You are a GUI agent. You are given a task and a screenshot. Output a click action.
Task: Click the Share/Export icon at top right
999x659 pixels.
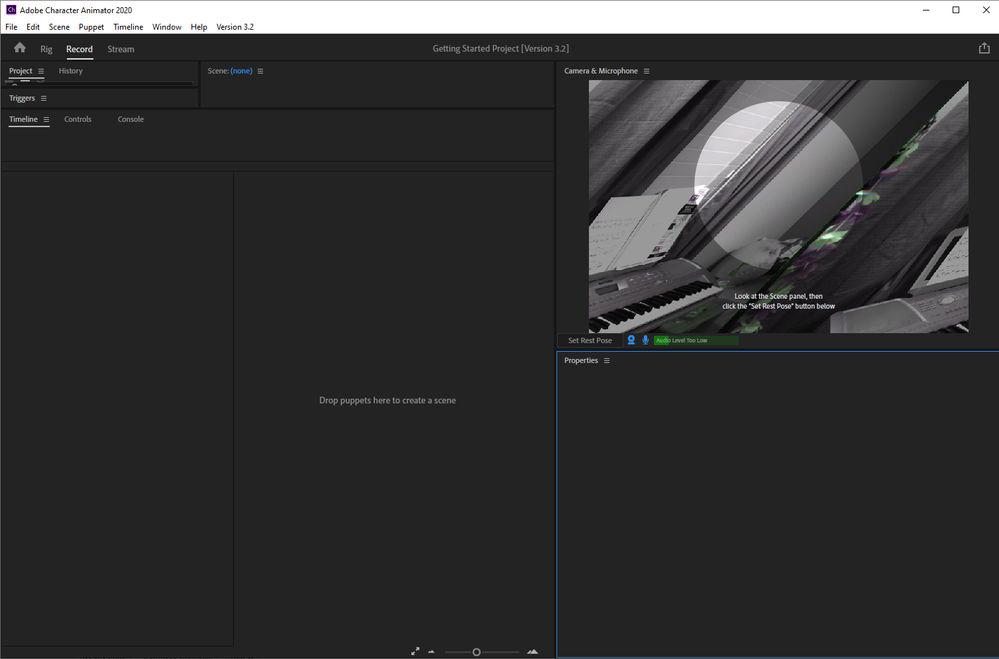(984, 48)
